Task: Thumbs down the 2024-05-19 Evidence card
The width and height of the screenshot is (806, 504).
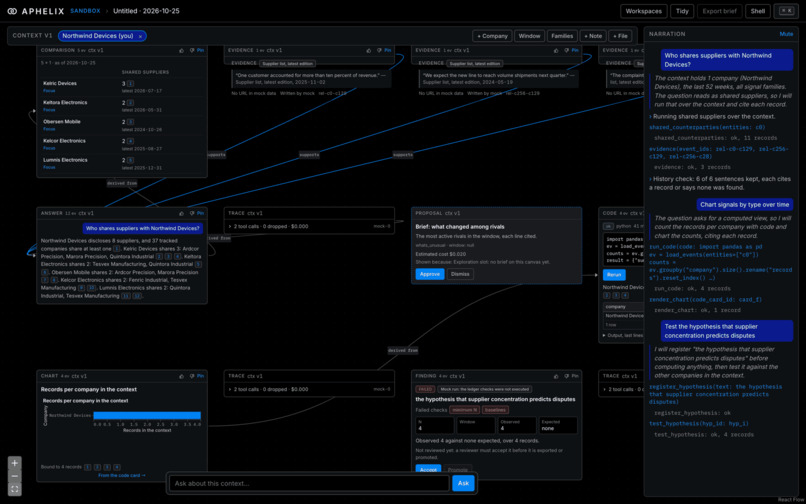Action: pos(565,50)
